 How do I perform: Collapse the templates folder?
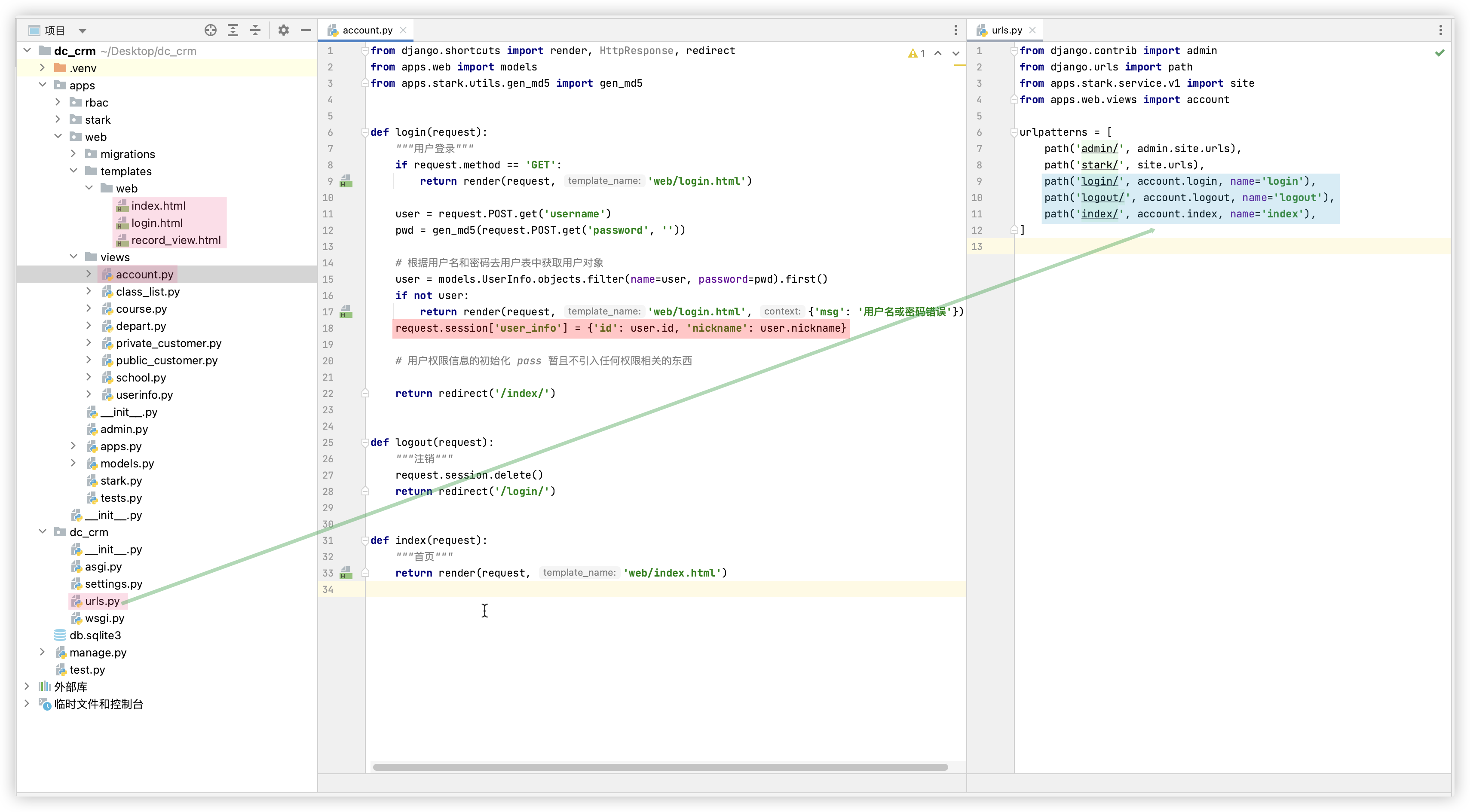pos(73,171)
